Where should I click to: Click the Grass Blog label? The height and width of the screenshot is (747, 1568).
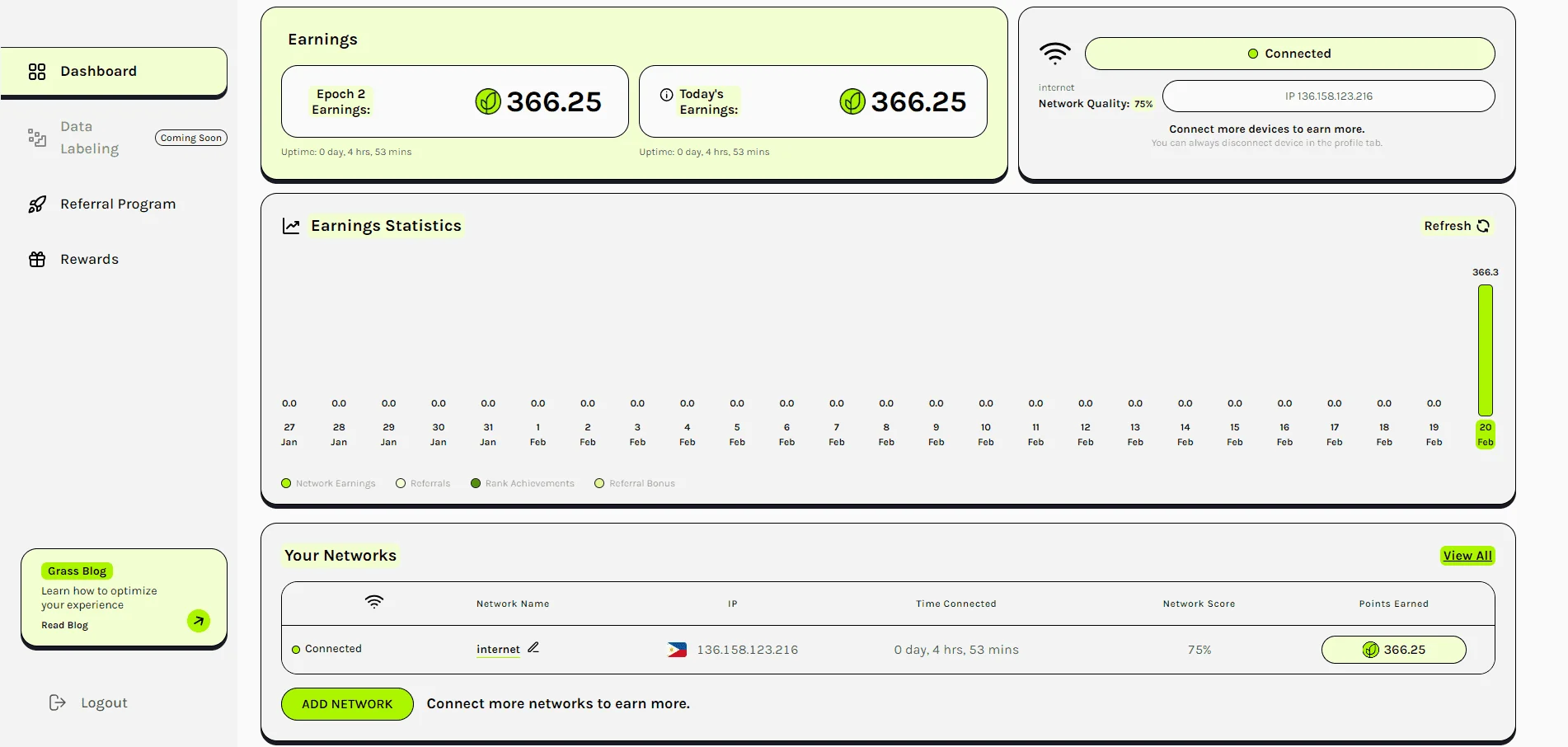77,571
